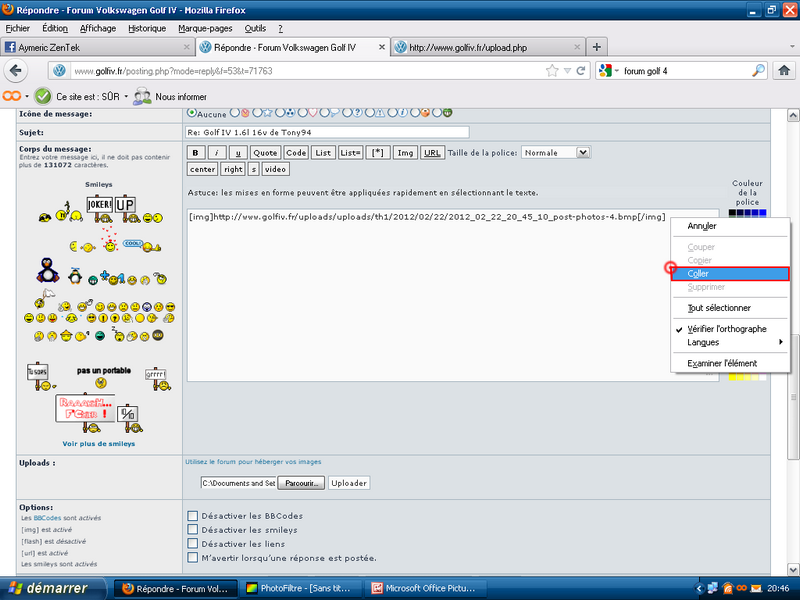Switch to the Aymeric ZenTek tab
This screenshot has height=600, width=800.
[x=97, y=47]
